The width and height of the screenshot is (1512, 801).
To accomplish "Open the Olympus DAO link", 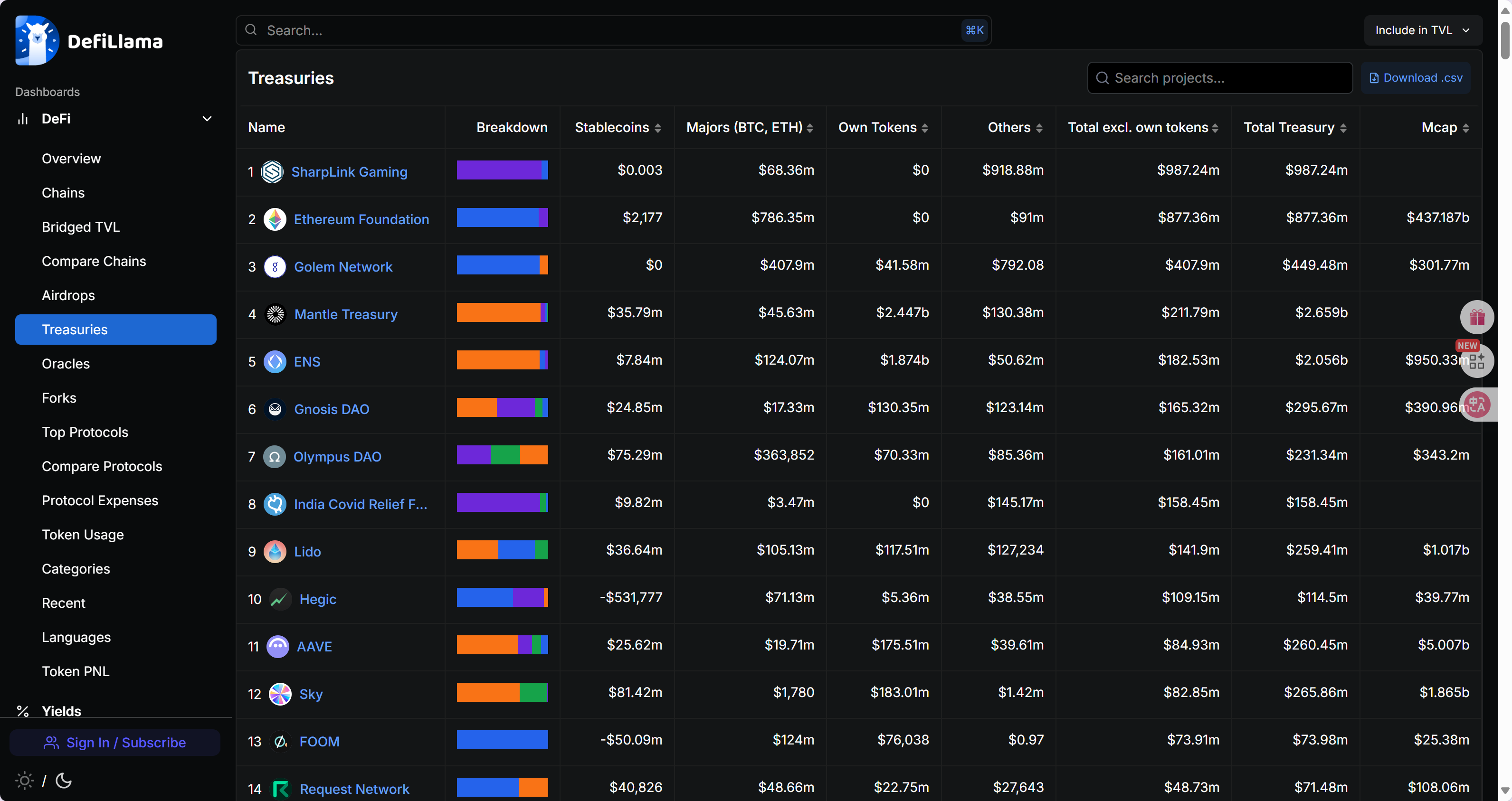I will (x=337, y=457).
